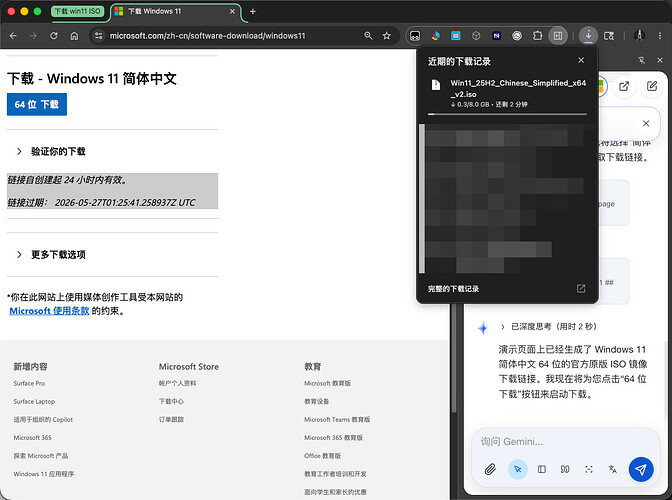Open Surface Pro footer link
This screenshot has width=672, height=500.
point(29,383)
